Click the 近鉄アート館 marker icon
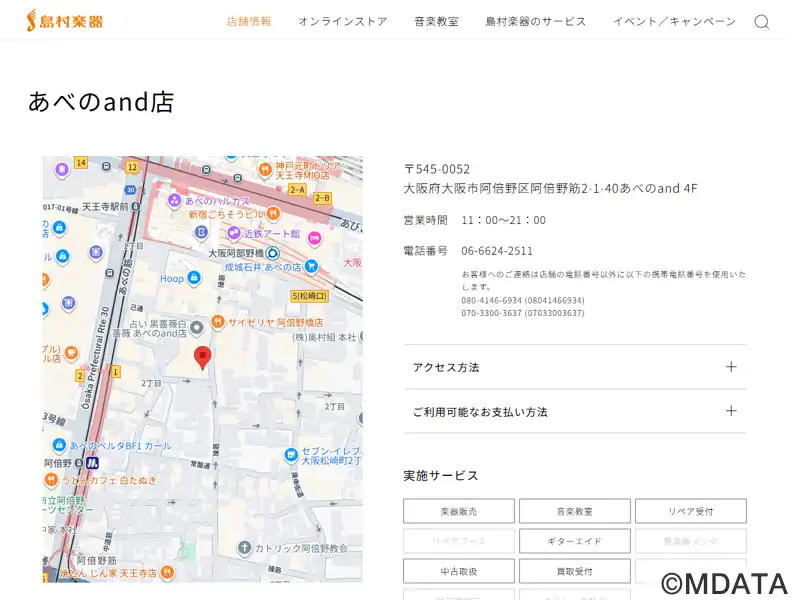 tap(234, 233)
